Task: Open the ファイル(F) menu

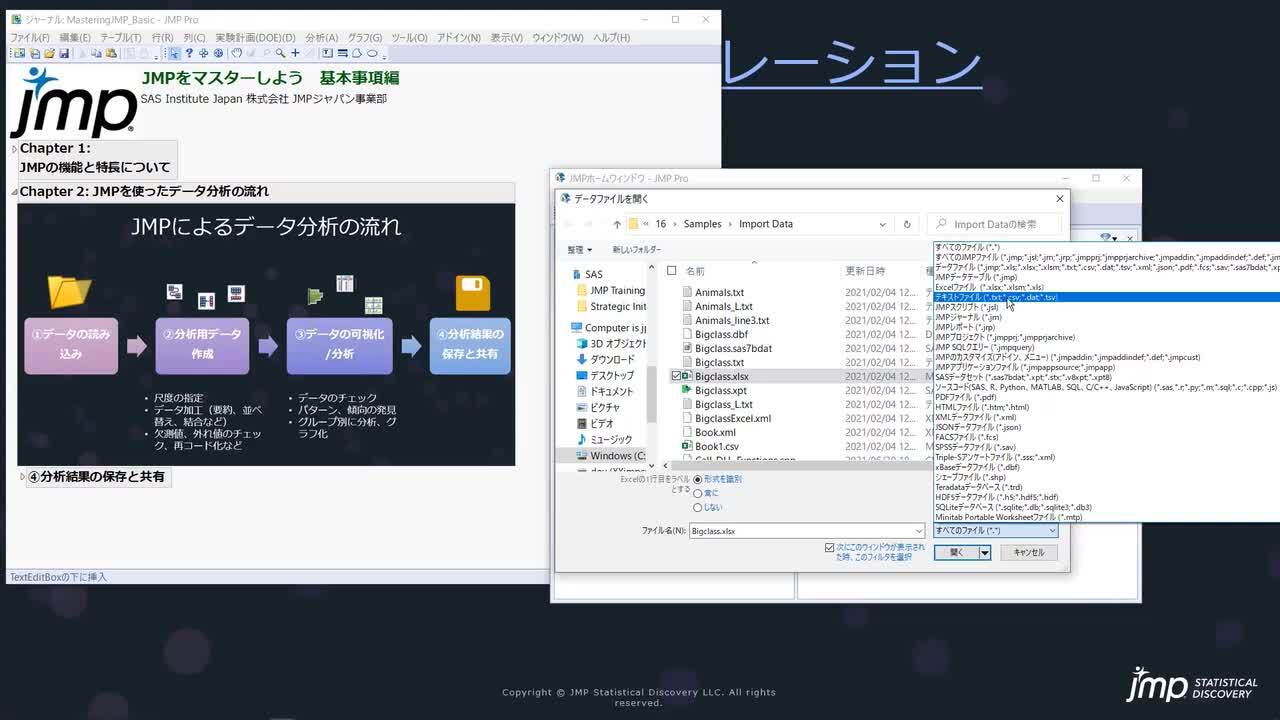Action: click(30, 38)
